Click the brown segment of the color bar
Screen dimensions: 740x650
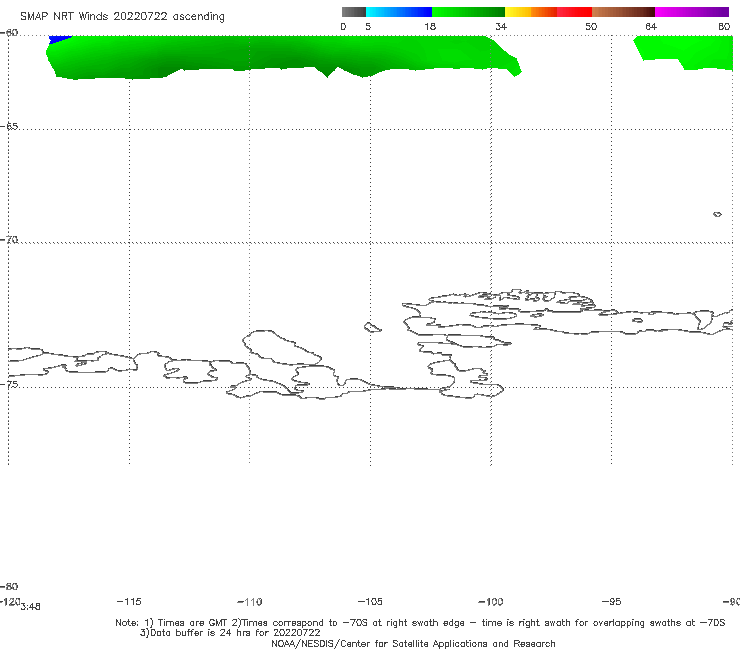pos(623,12)
